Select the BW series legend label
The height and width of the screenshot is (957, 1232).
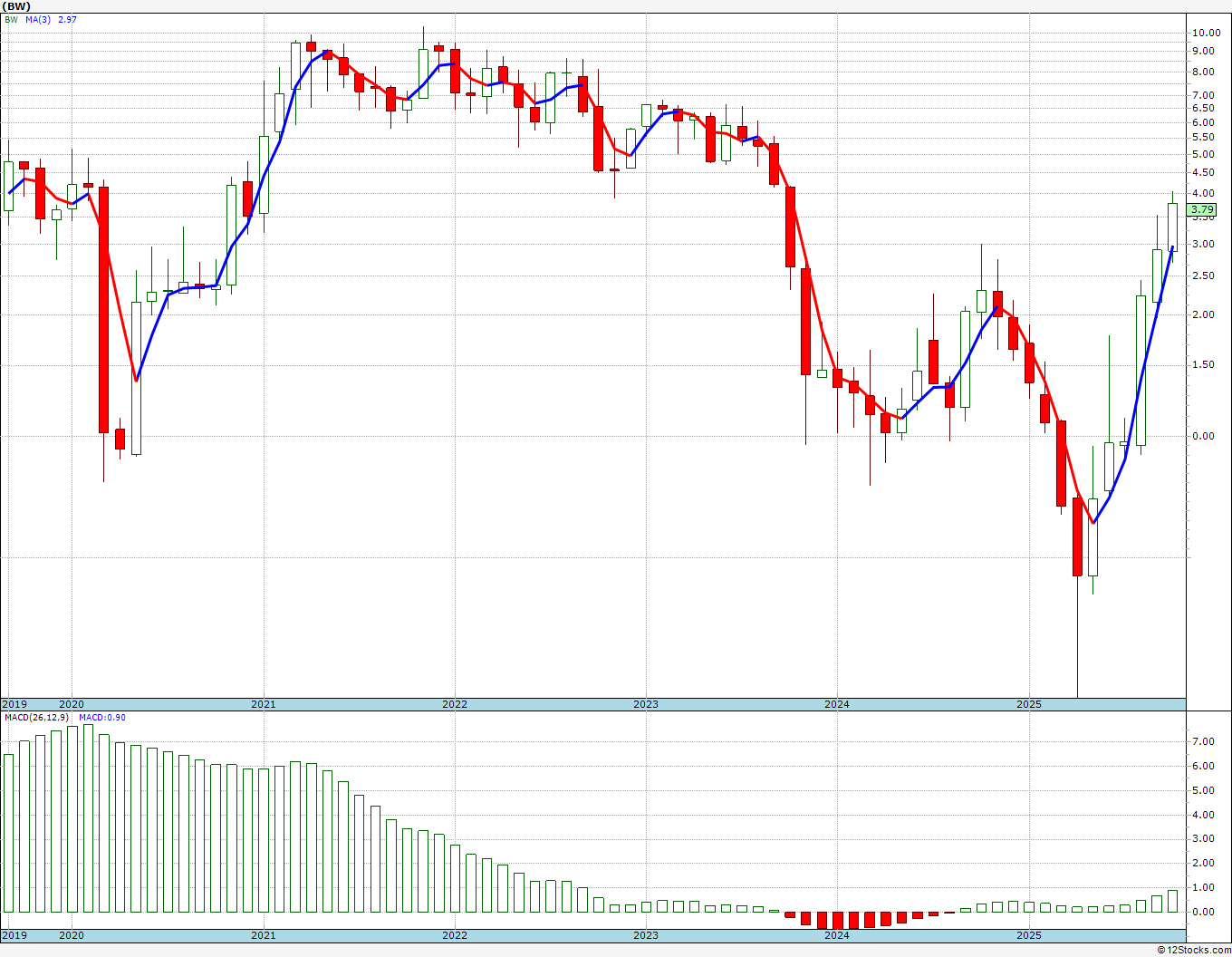click(x=11, y=19)
